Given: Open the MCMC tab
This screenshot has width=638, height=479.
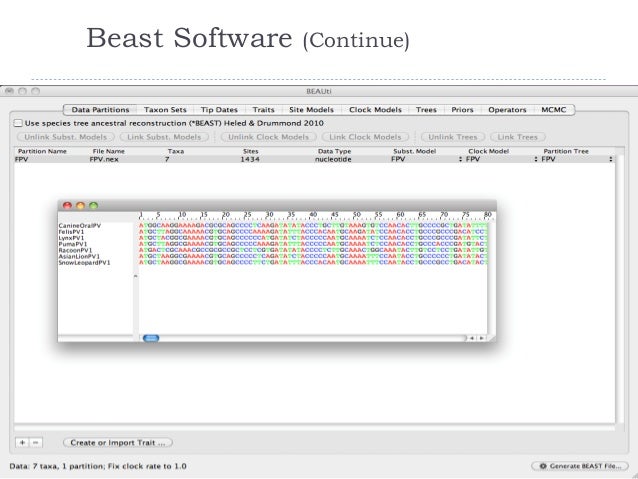Looking at the screenshot, I should (553, 110).
